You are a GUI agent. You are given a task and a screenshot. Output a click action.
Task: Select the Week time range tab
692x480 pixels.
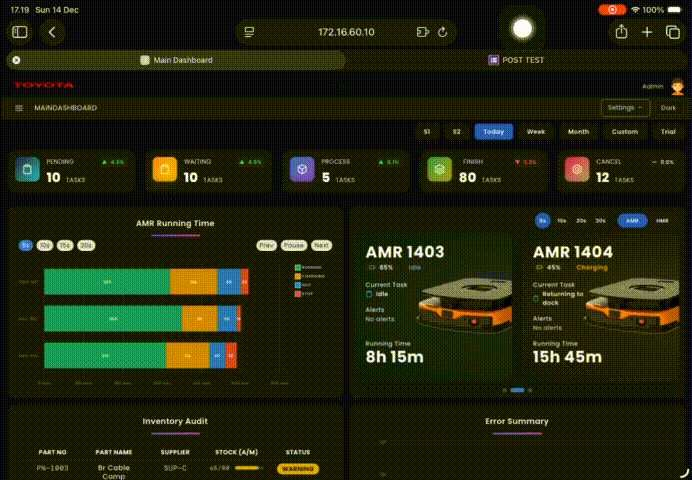[x=536, y=132]
